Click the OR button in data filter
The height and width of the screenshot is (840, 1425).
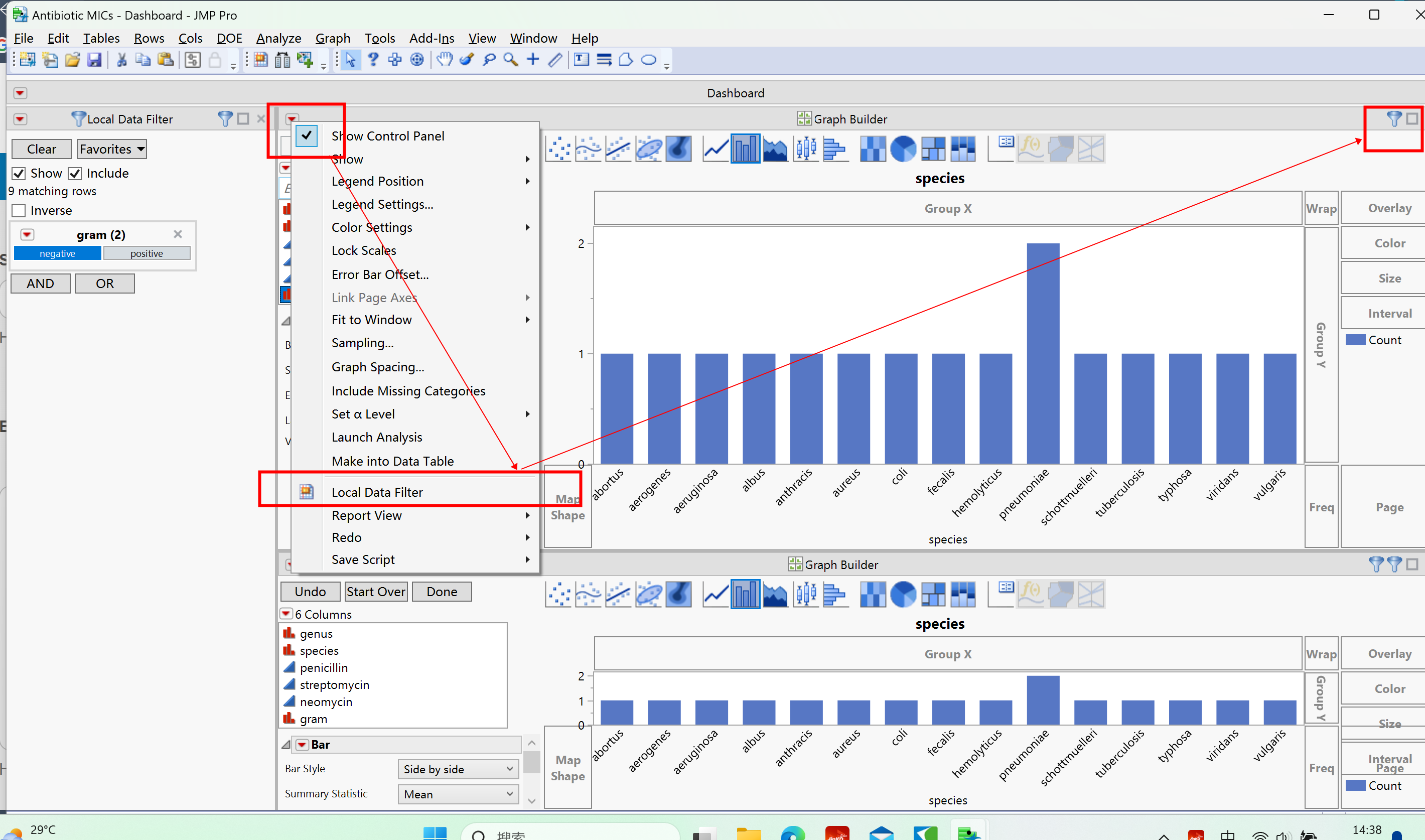coord(105,284)
